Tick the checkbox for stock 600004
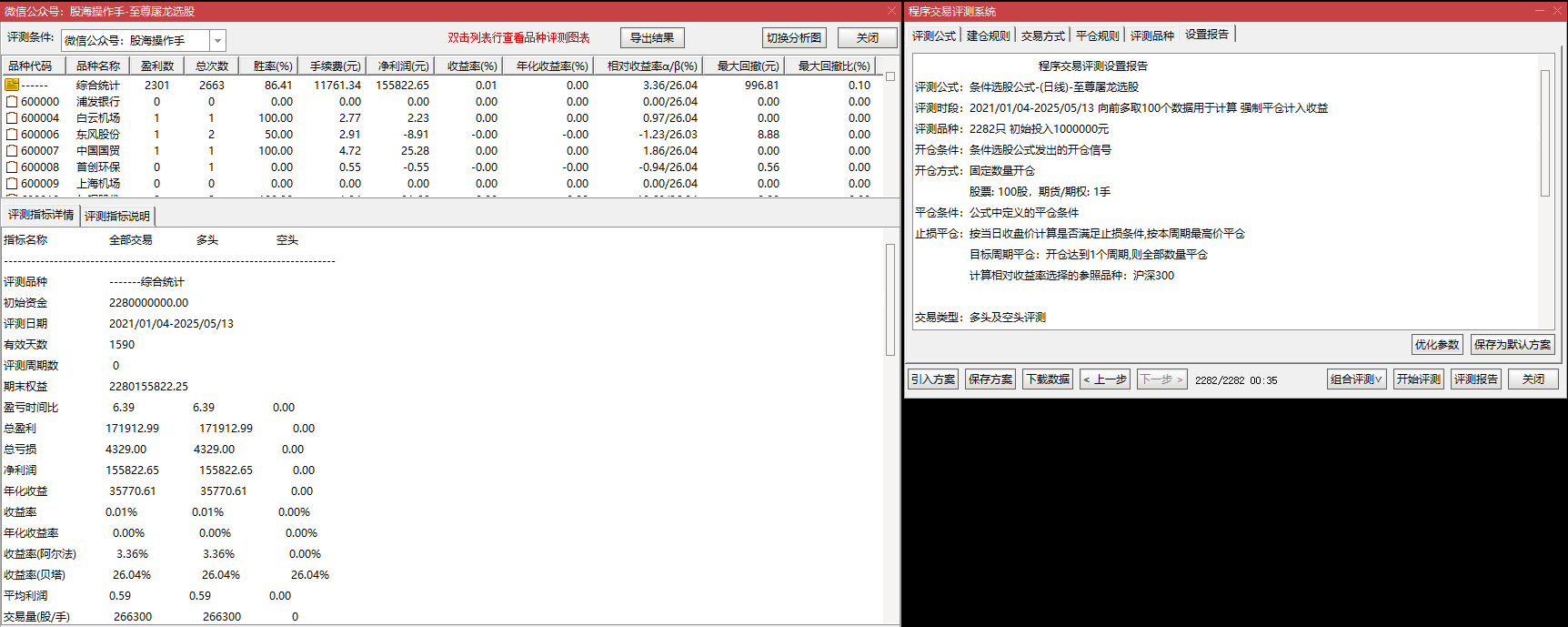Viewport: 1568px width, 627px height. click(x=12, y=118)
